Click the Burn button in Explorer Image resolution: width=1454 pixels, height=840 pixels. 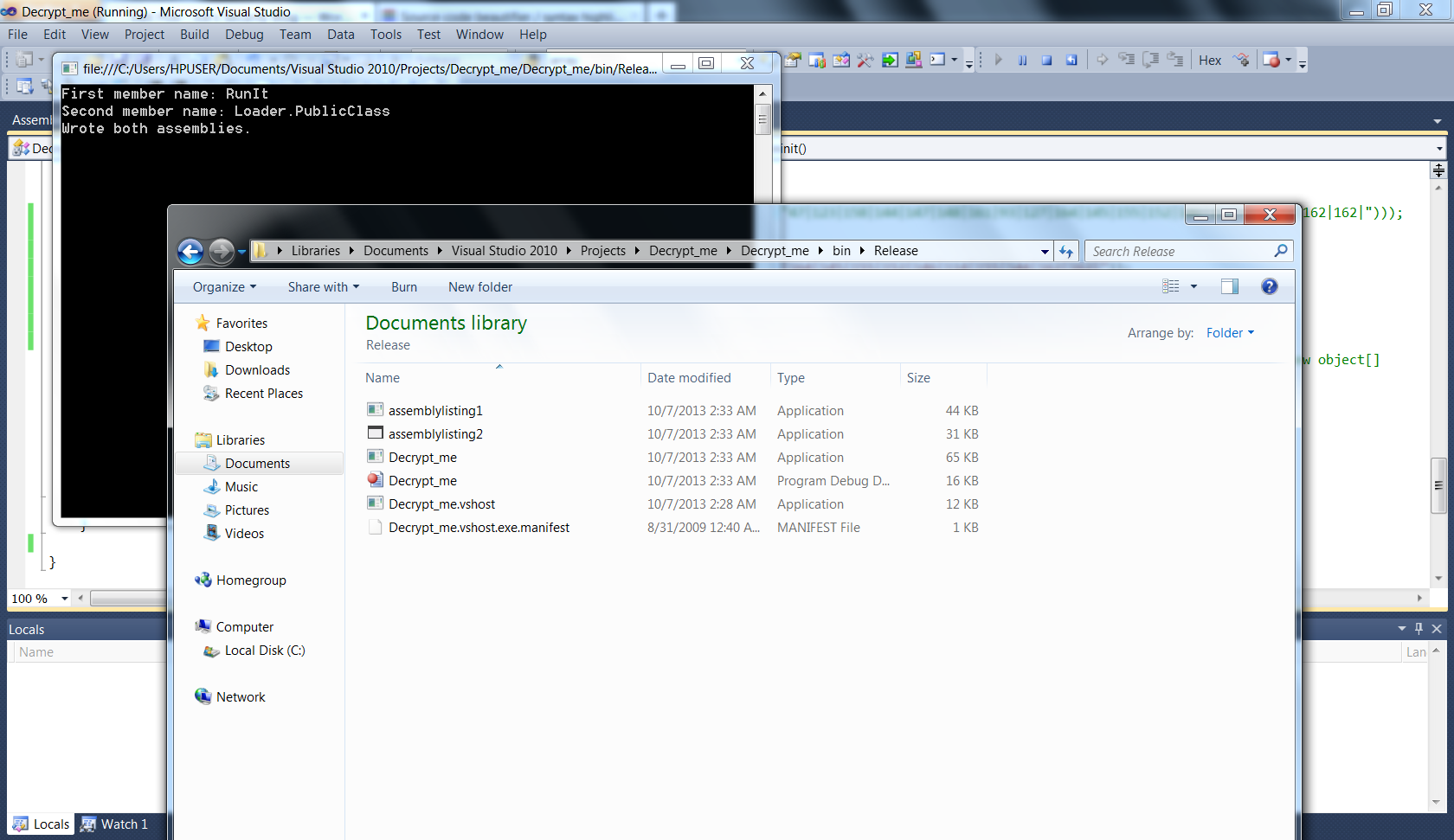[x=404, y=287]
